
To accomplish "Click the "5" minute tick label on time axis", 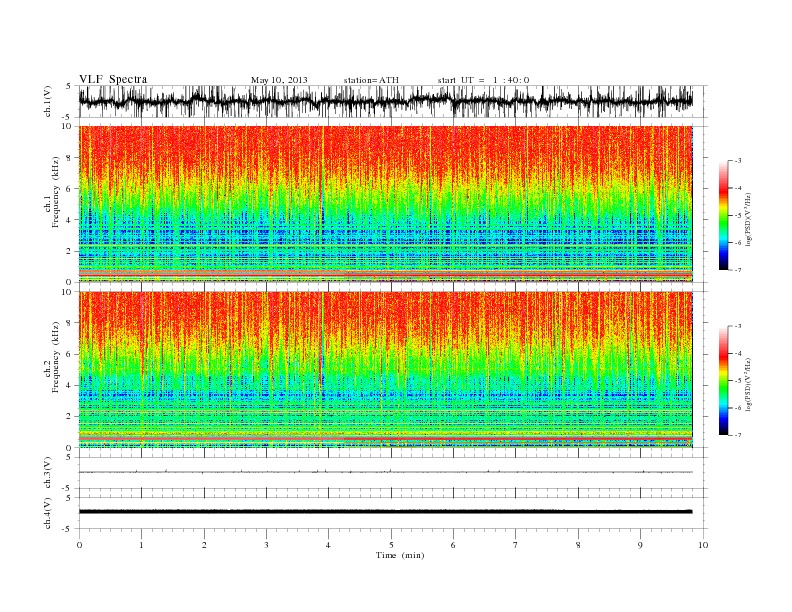I will click(391, 545).
